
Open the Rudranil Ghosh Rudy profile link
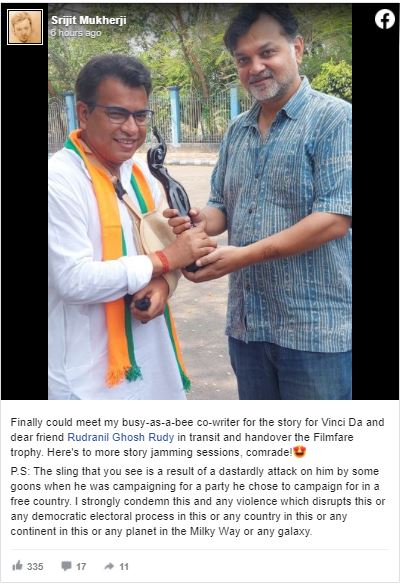[120, 437]
